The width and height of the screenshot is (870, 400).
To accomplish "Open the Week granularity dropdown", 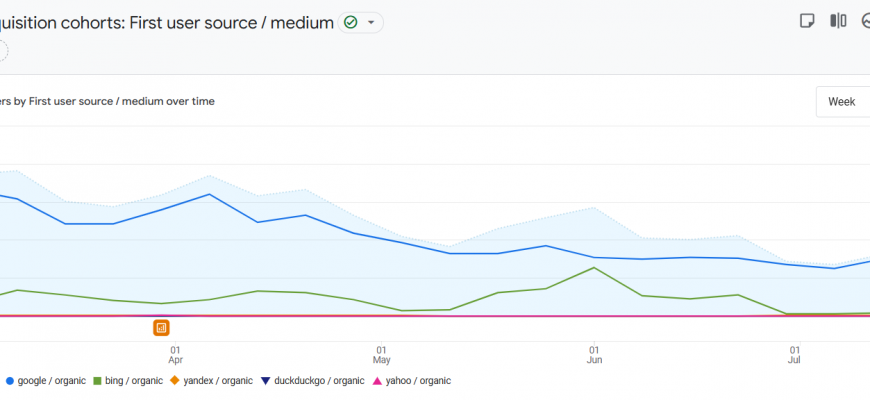I will pyautogui.click(x=842, y=102).
